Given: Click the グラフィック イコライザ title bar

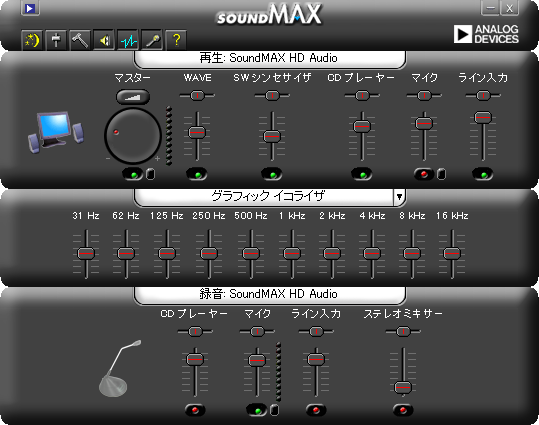Looking at the screenshot, I should tap(264, 197).
